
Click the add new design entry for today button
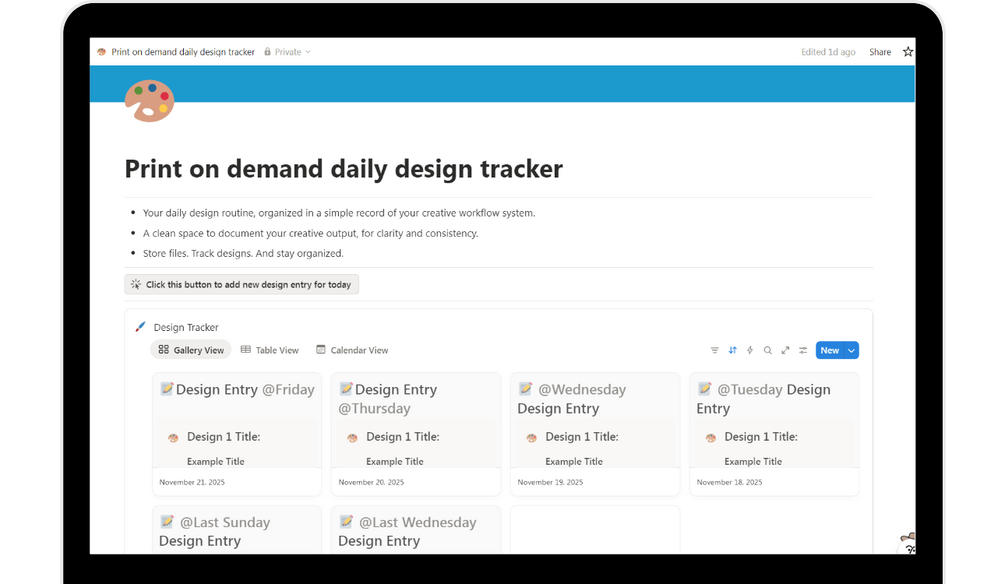242,284
